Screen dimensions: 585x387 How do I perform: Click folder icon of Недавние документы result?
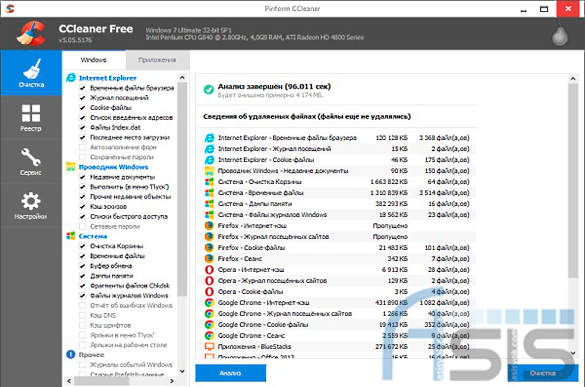(209, 171)
